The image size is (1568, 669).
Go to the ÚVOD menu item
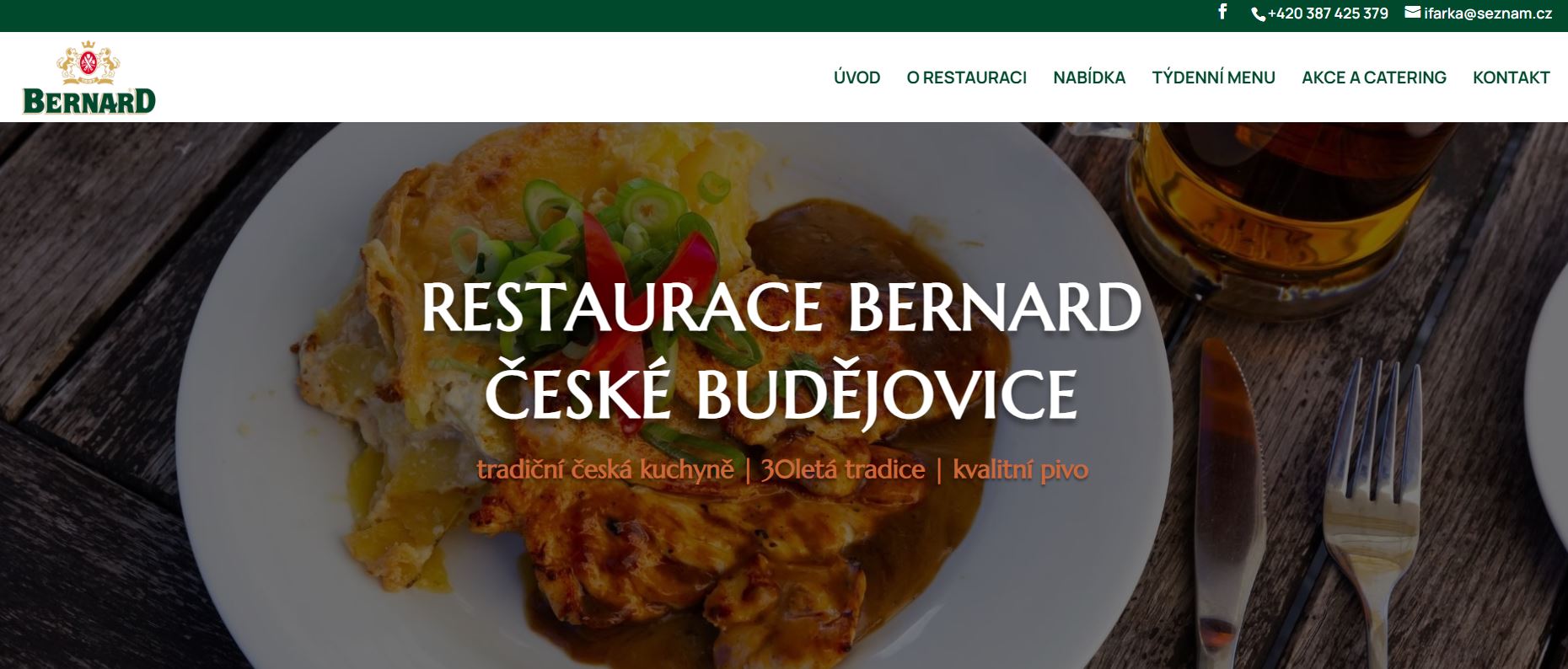856,78
